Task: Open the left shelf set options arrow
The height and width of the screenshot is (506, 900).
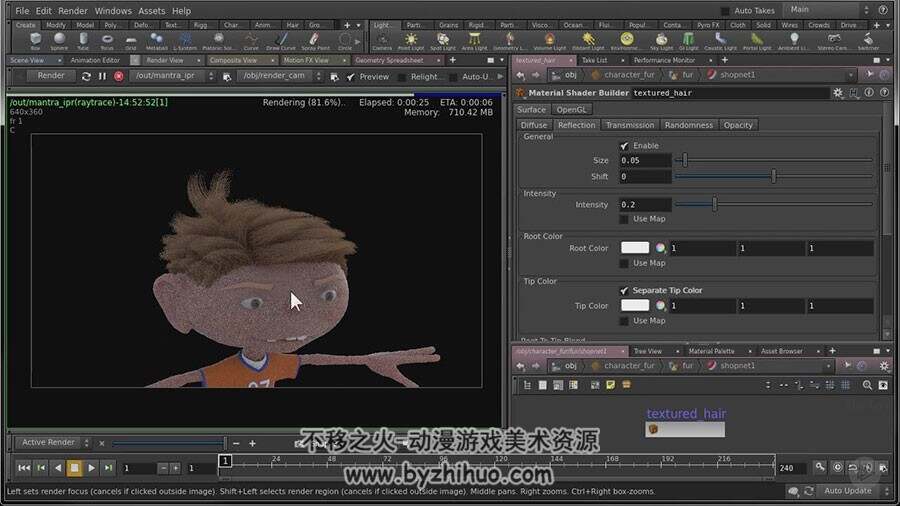Action: click(359, 25)
